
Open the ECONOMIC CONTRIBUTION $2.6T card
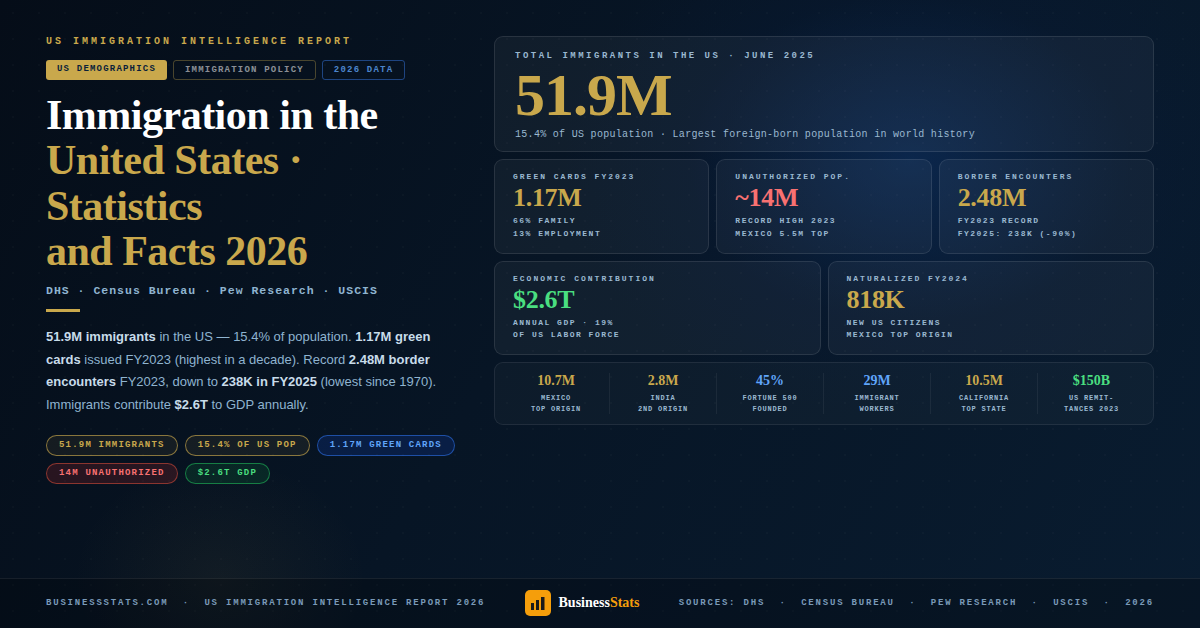(x=657, y=308)
